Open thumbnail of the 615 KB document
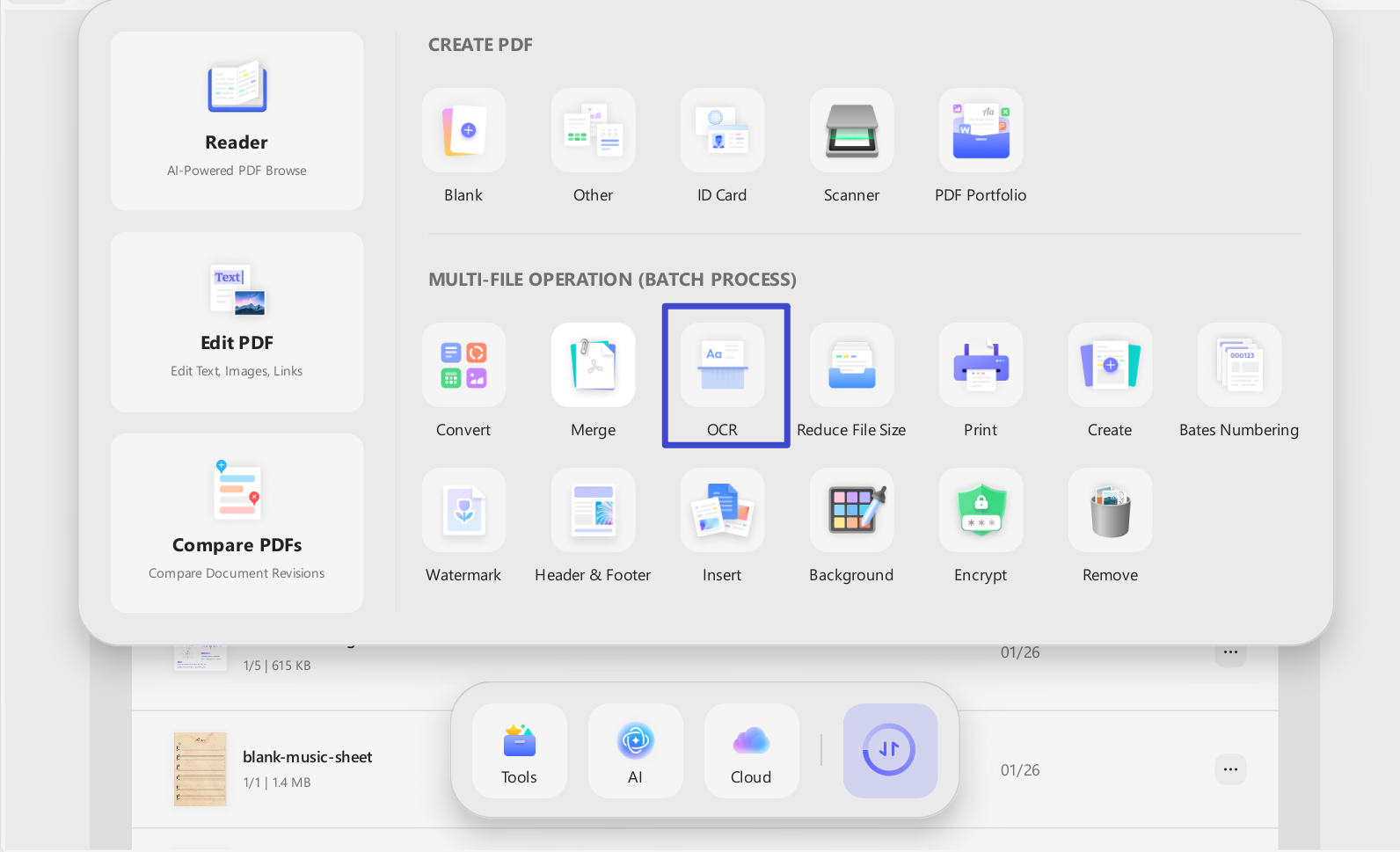The image size is (1400, 852). [x=201, y=659]
